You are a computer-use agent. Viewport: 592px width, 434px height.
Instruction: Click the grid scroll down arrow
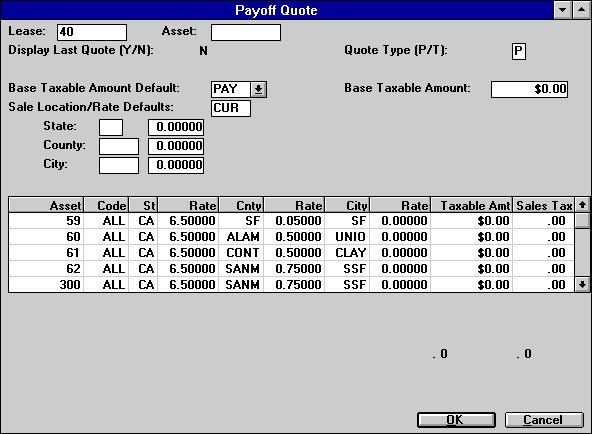(x=582, y=285)
